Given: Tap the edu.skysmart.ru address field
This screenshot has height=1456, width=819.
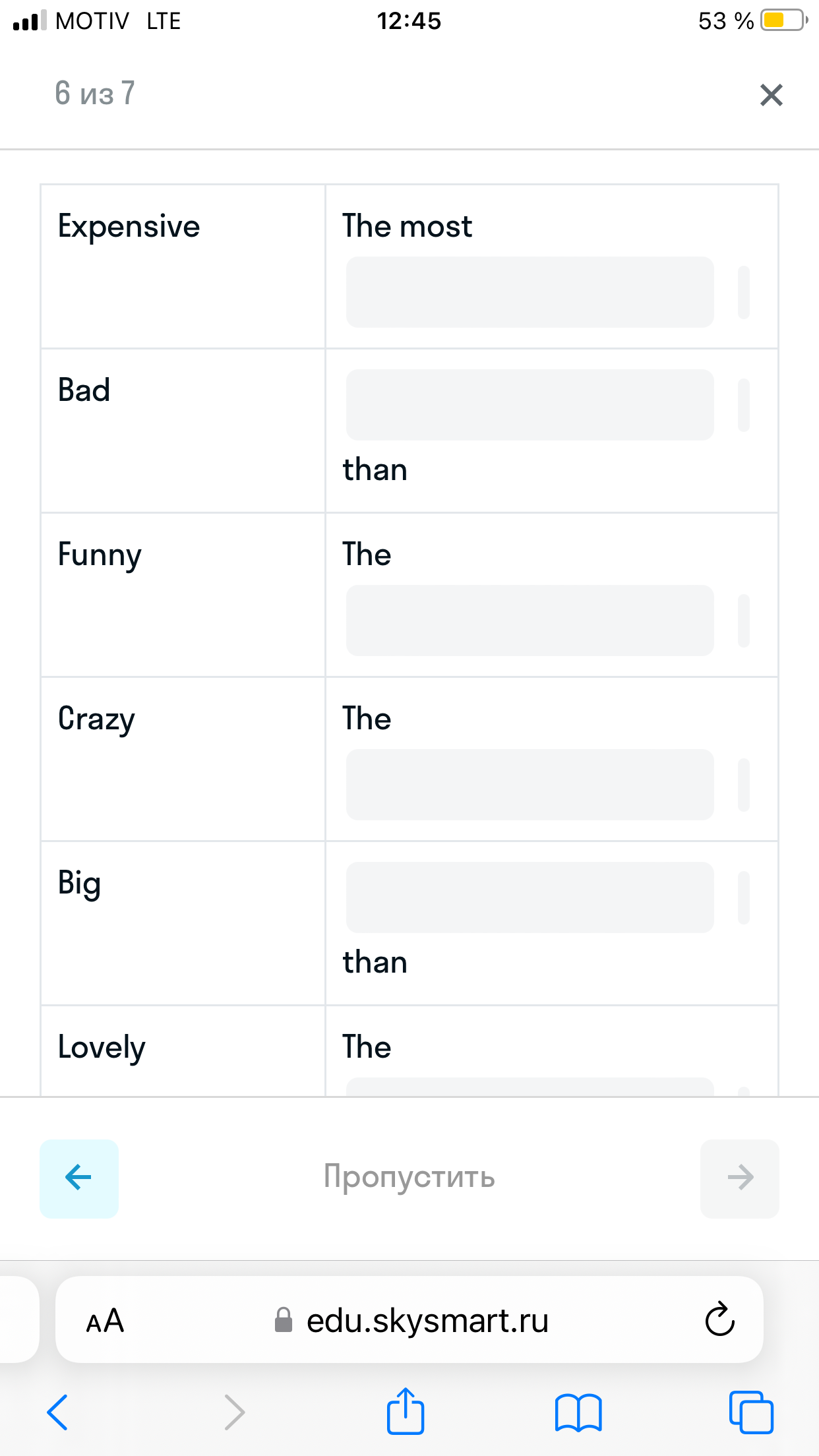Looking at the screenshot, I should [x=409, y=1319].
